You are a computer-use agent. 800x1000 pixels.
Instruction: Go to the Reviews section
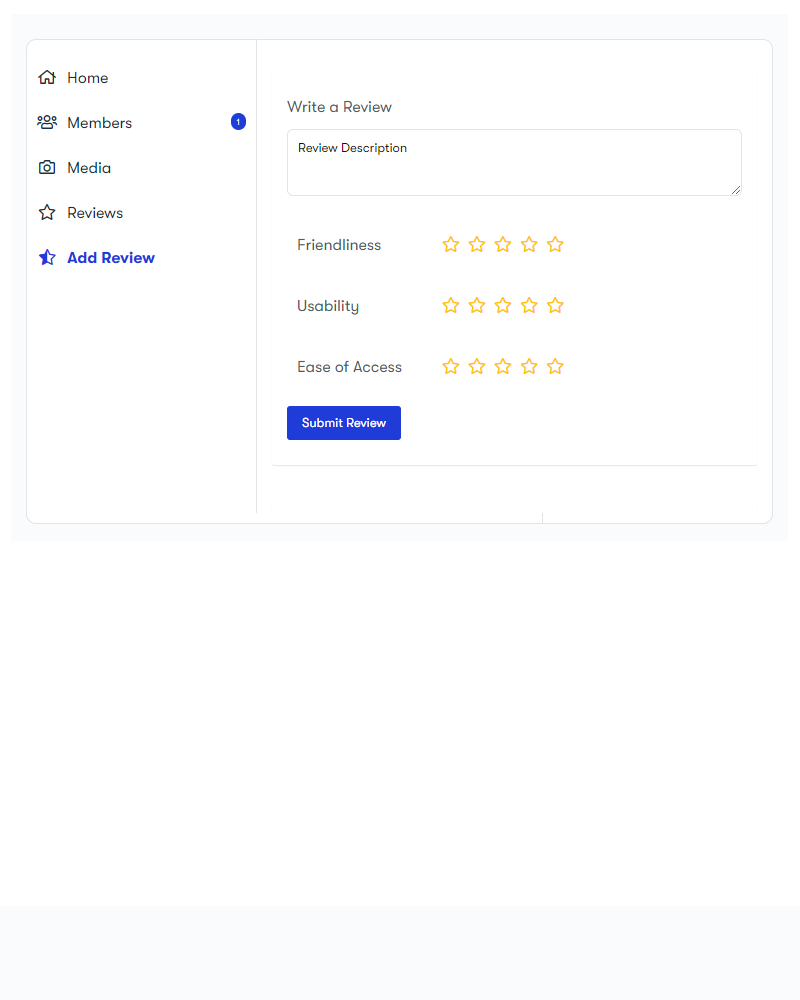[95, 213]
